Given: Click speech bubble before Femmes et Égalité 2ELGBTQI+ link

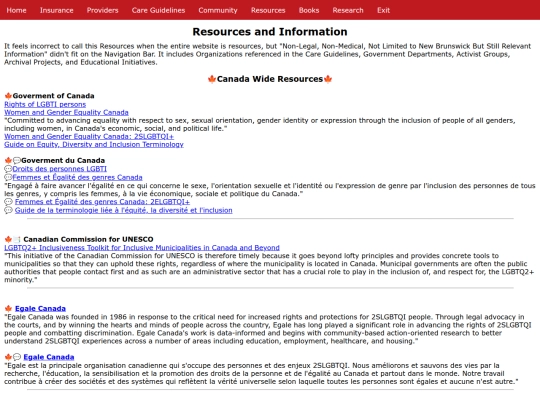Looking at the screenshot, I should 9,202.
